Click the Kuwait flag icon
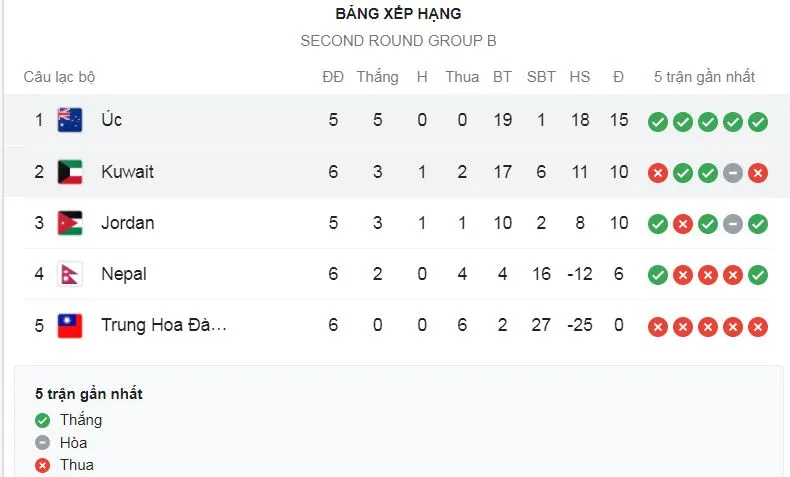790x477 pixels. tap(70, 172)
